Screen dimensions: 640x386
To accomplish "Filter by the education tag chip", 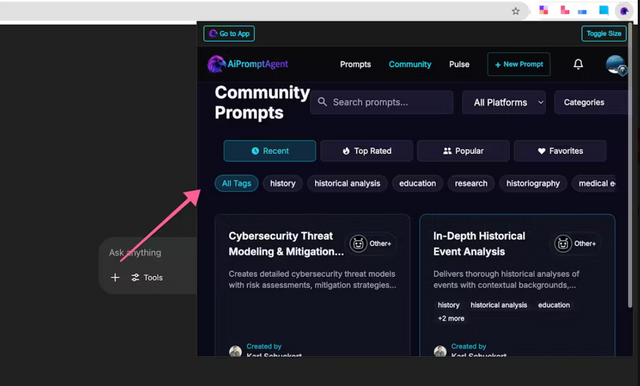I will (x=417, y=184).
